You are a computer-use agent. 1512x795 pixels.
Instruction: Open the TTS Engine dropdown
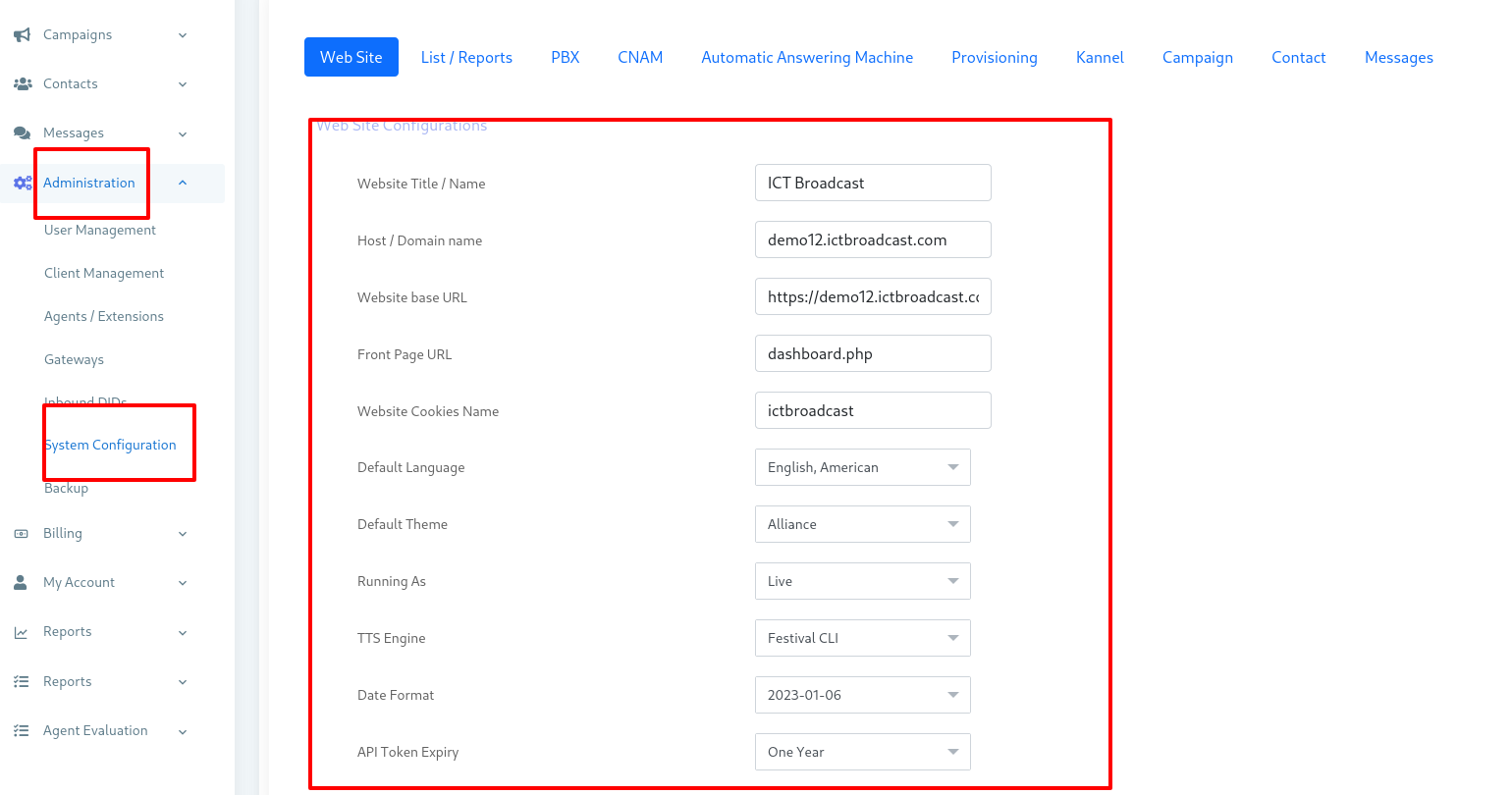tap(862, 638)
